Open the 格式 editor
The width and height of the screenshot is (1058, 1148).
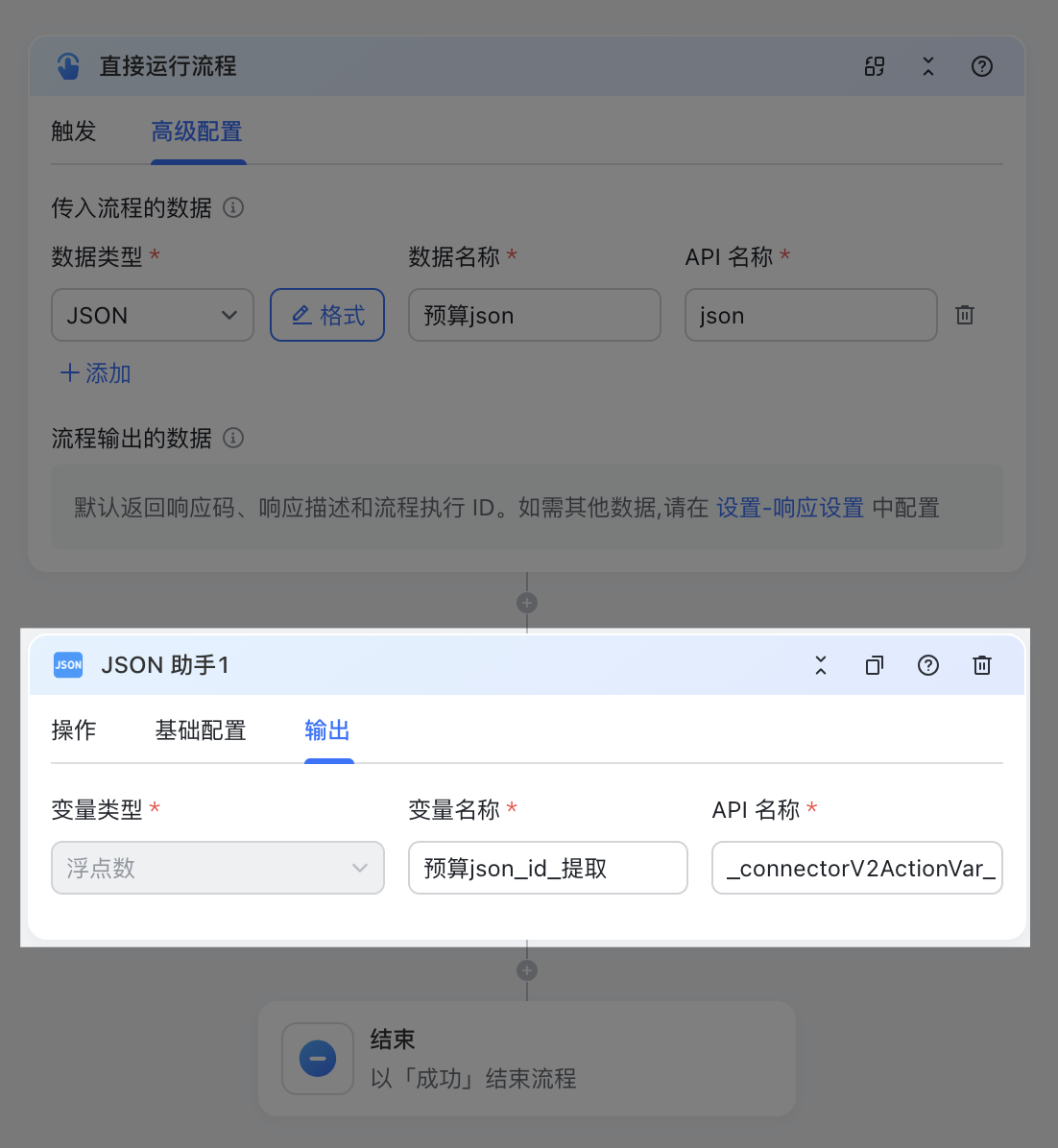pyautogui.click(x=326, y=314)
